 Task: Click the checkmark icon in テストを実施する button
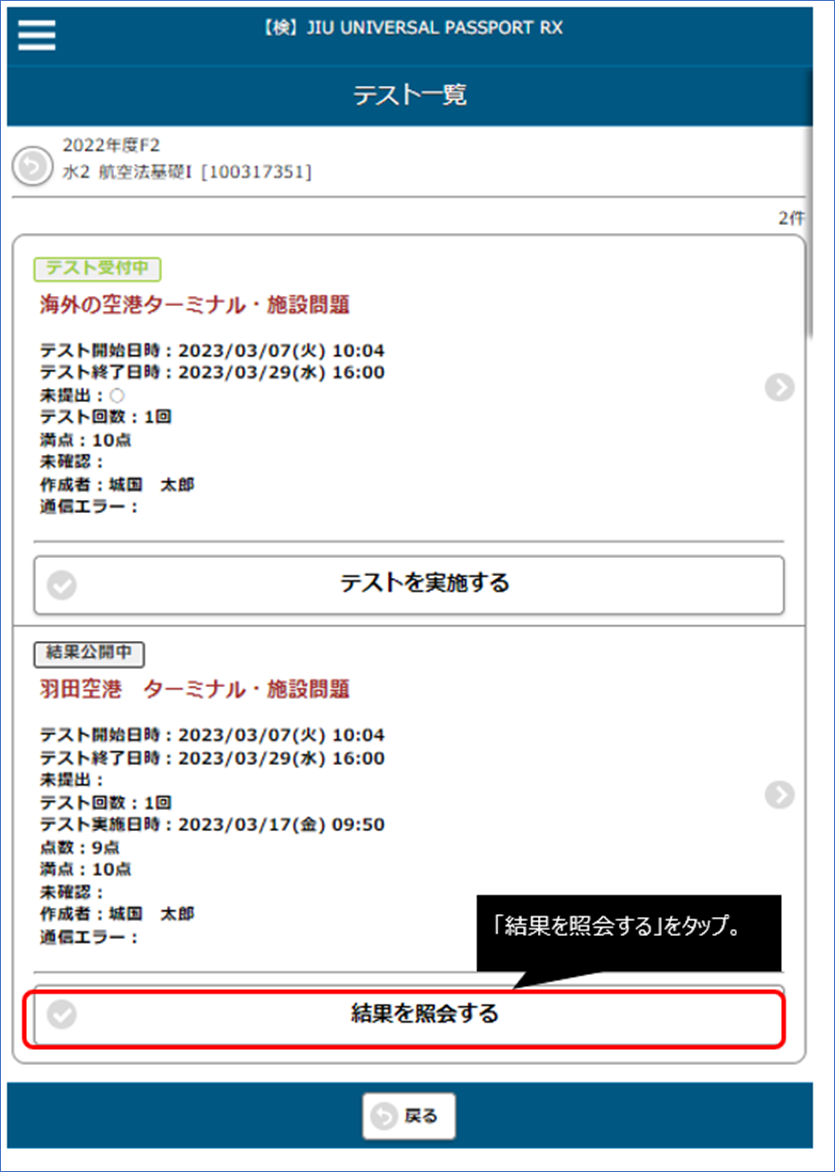(x=62, y=585)
